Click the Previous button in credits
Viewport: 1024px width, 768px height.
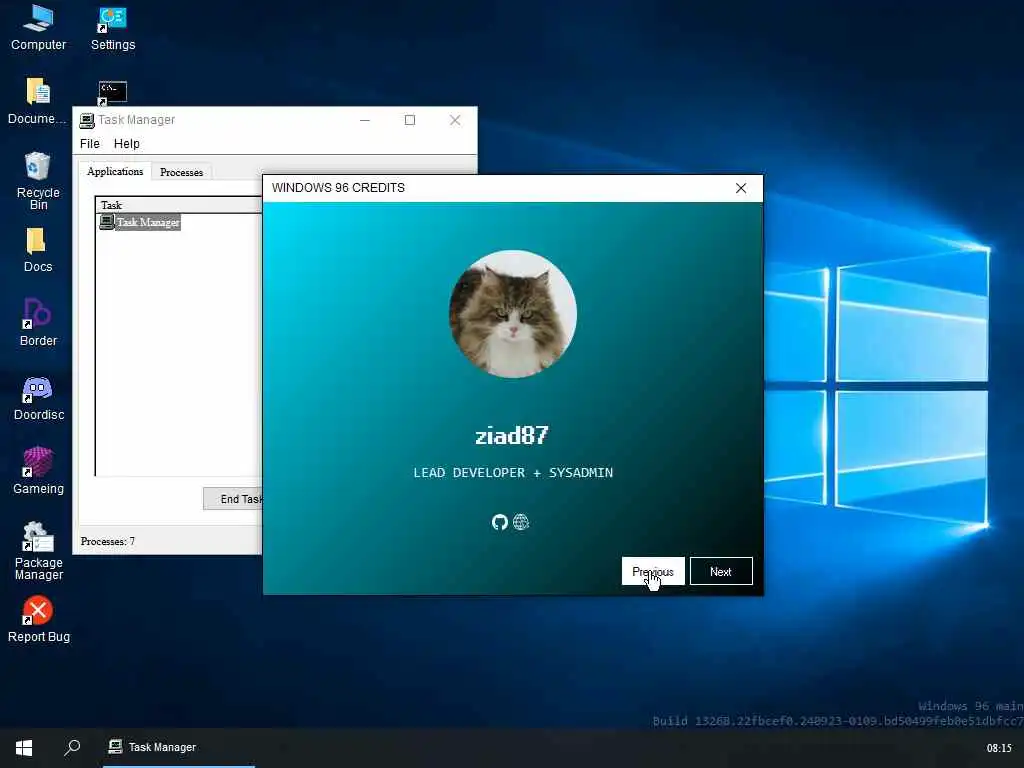(x=653, y=571)
